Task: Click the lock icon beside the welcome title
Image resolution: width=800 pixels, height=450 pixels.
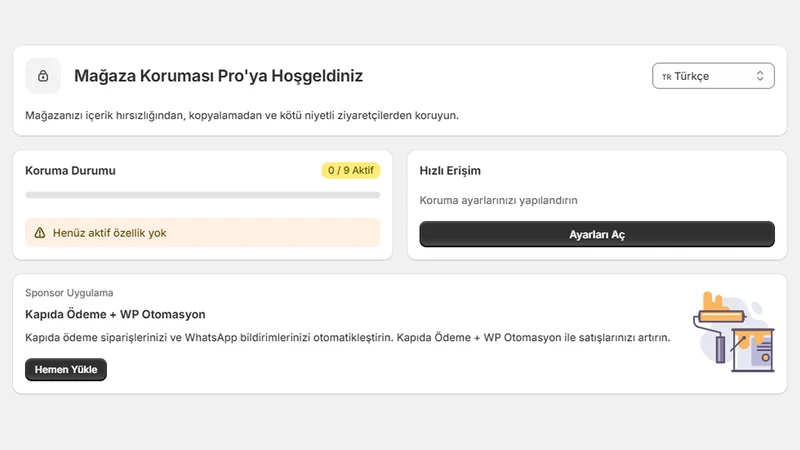Action: tap(43, 76)
